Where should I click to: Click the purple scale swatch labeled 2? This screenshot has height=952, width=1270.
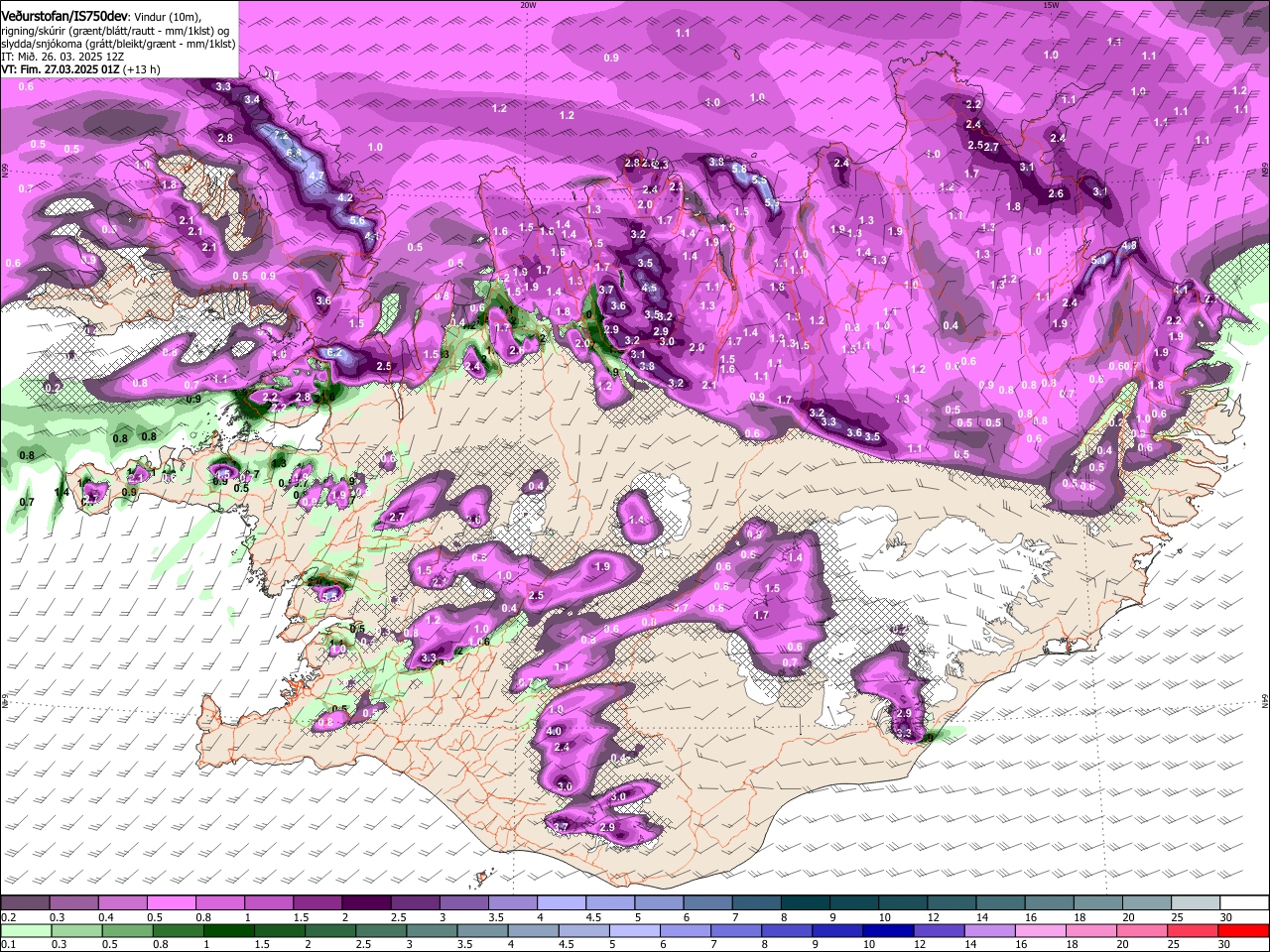[x=366, y=902]
